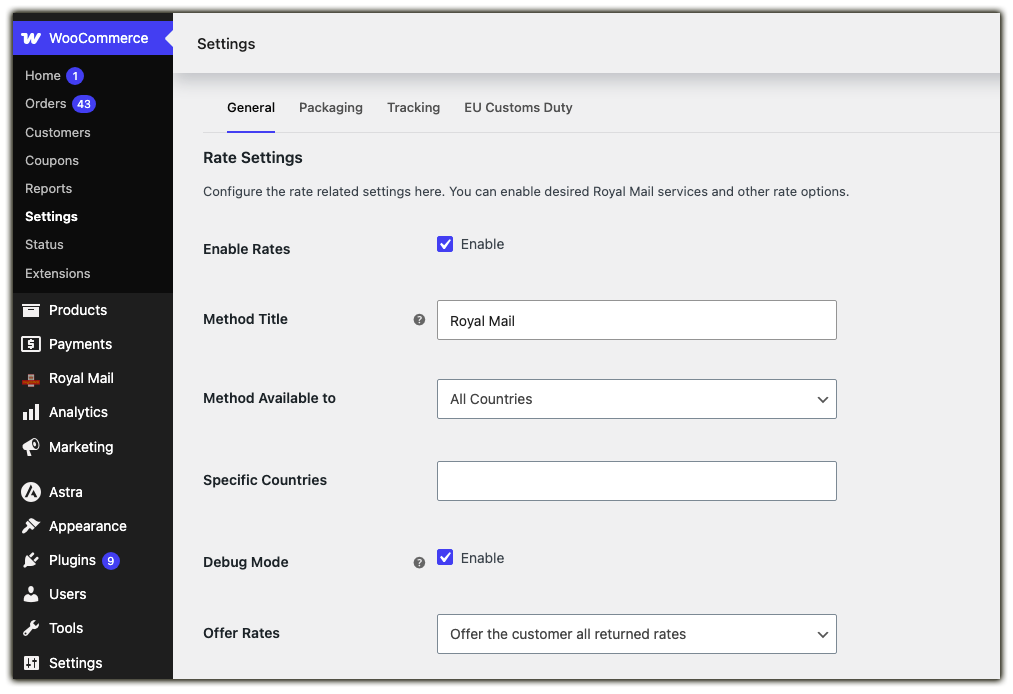Click the Method Title label

(x=245, y=319)
